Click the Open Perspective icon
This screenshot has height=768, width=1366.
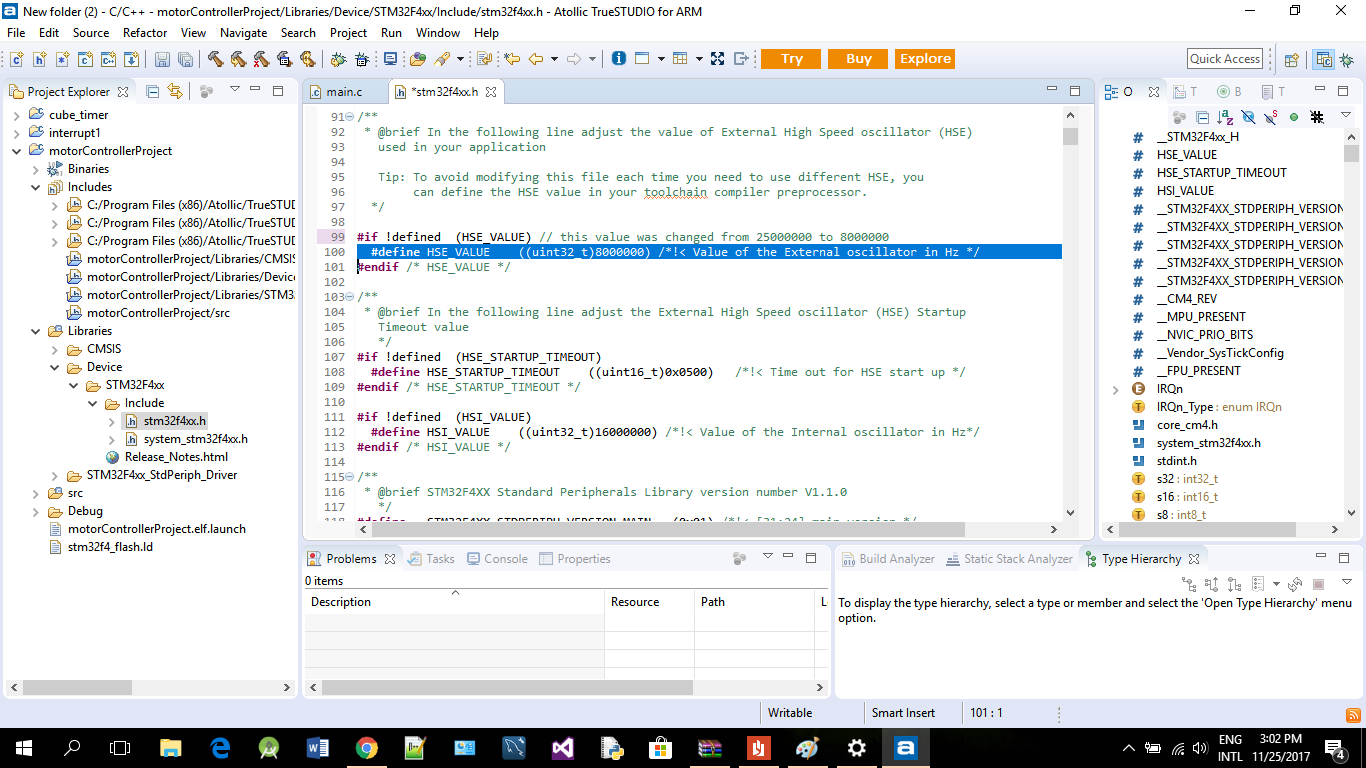pos(1291,59)
